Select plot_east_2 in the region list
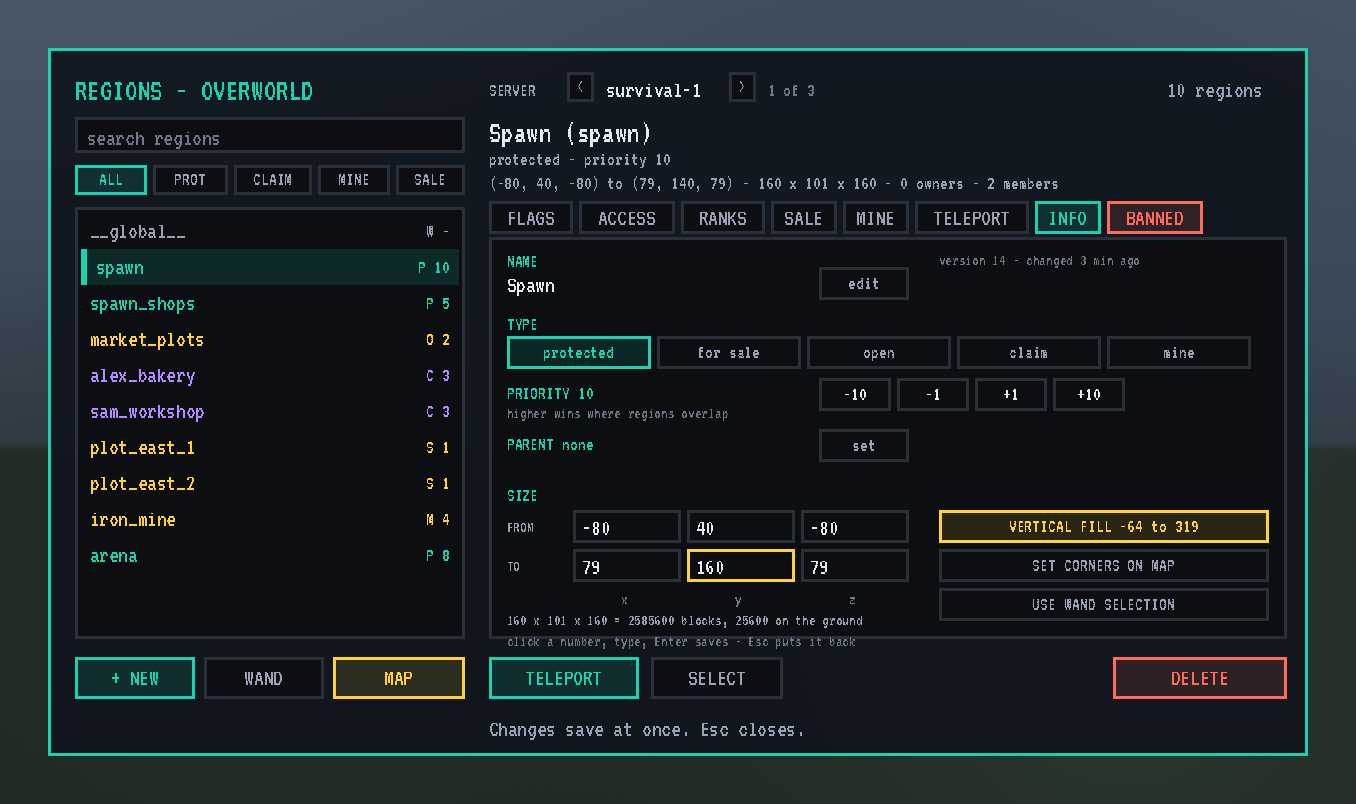 [x=270, y=484]
